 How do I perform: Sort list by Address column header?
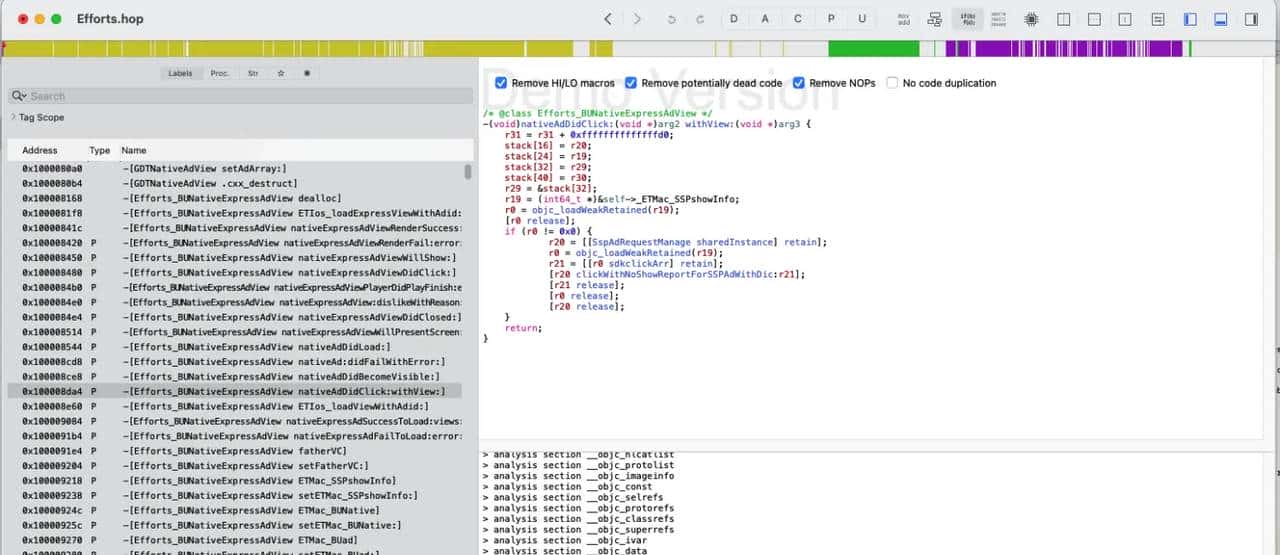click(x=40, y=150)
